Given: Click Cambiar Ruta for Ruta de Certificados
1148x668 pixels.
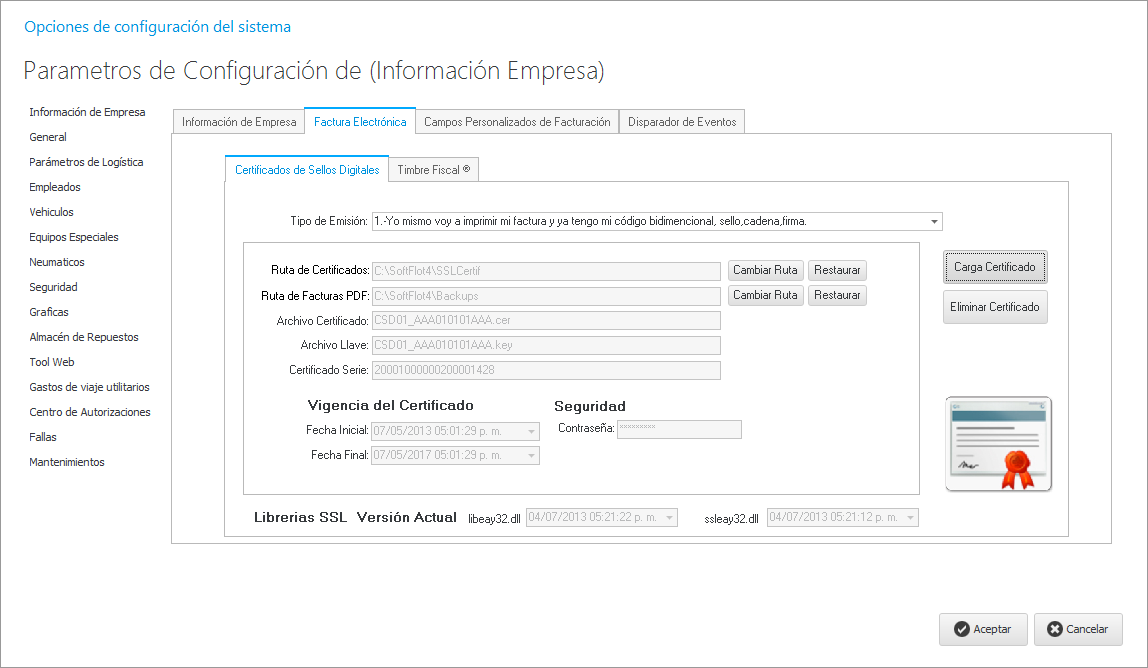Looking at the screenshot, I should click(x=765, y=270).
